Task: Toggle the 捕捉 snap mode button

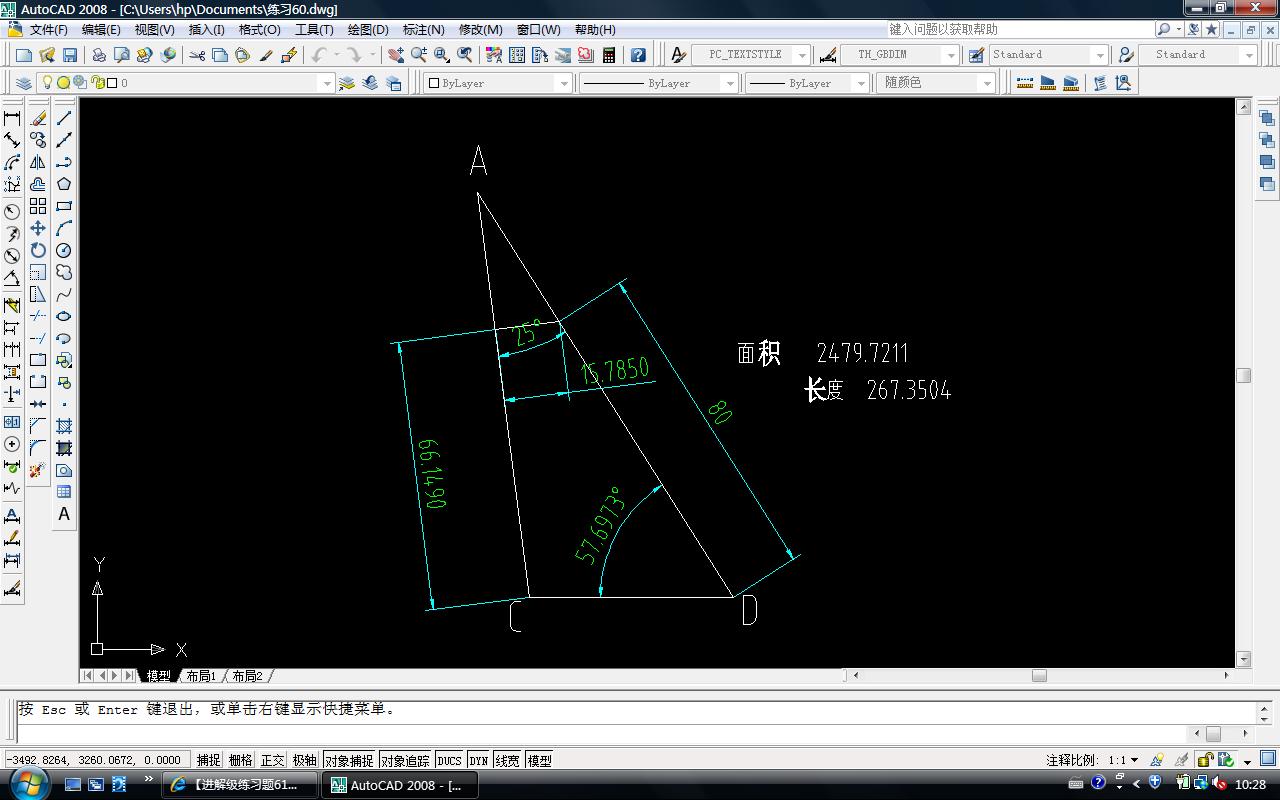Action: pos(208,761)
